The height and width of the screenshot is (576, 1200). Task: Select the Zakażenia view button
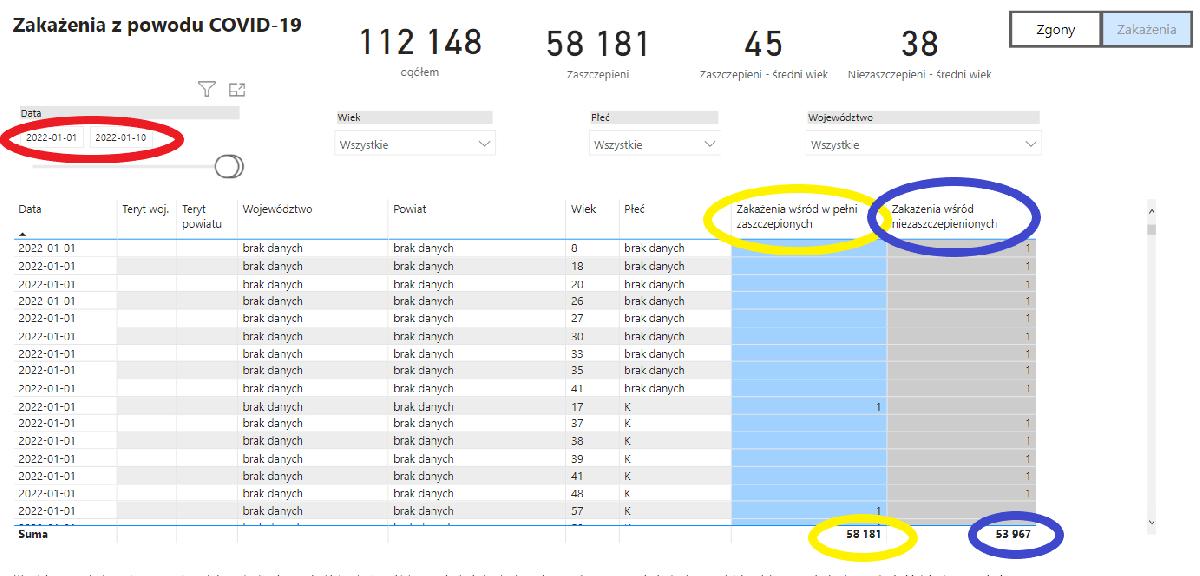[x=1144, y=29]
